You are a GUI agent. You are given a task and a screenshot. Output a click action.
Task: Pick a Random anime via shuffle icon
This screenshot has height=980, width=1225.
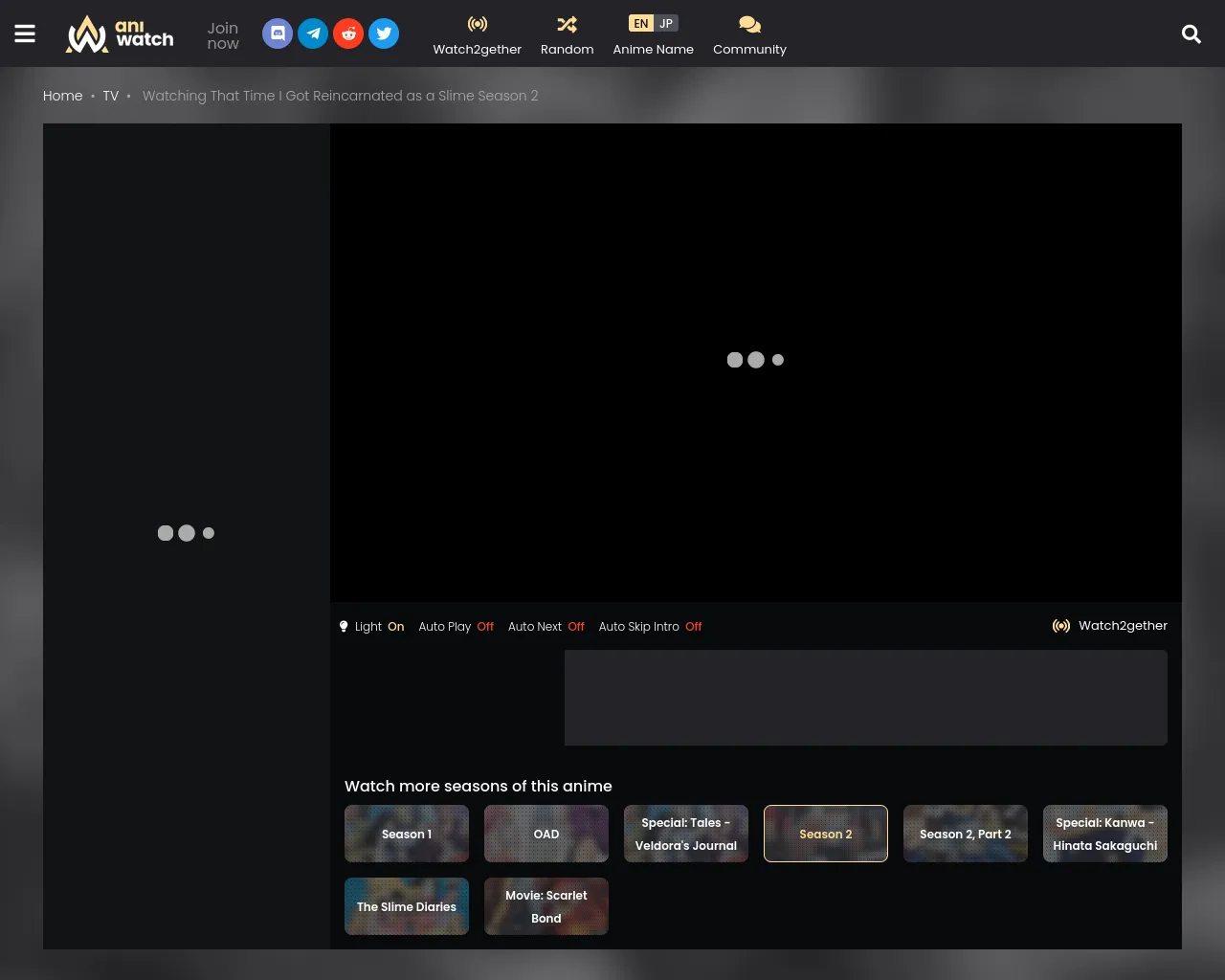point(567,34)
